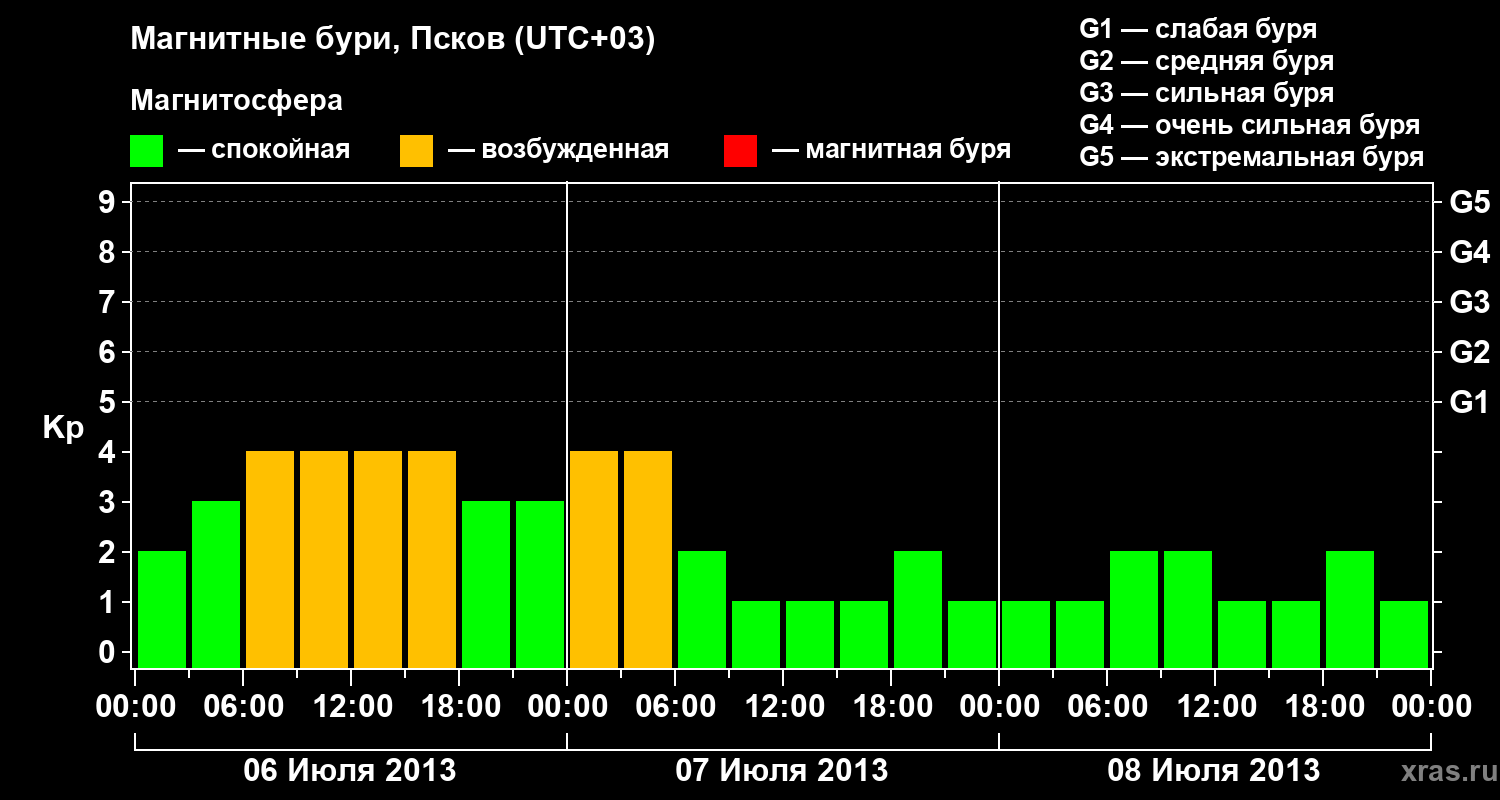The height and width of the screenshot is (800, 1500).
Task: Click the 07 Июля 00:00–03:00 orange bar
Action: pyautogui.click(x=594, y=559)
